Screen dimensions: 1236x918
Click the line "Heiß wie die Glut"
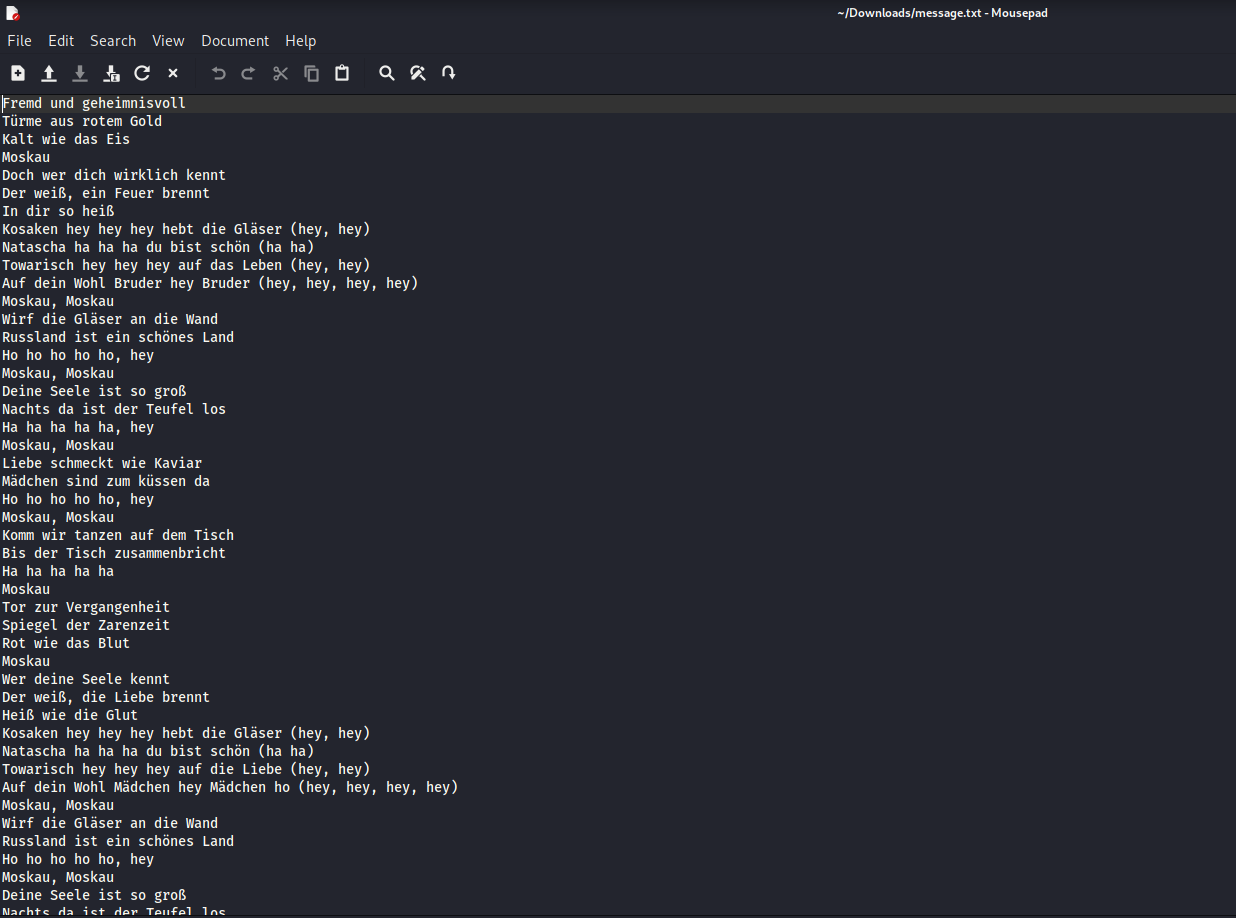[x=70, y=715]
